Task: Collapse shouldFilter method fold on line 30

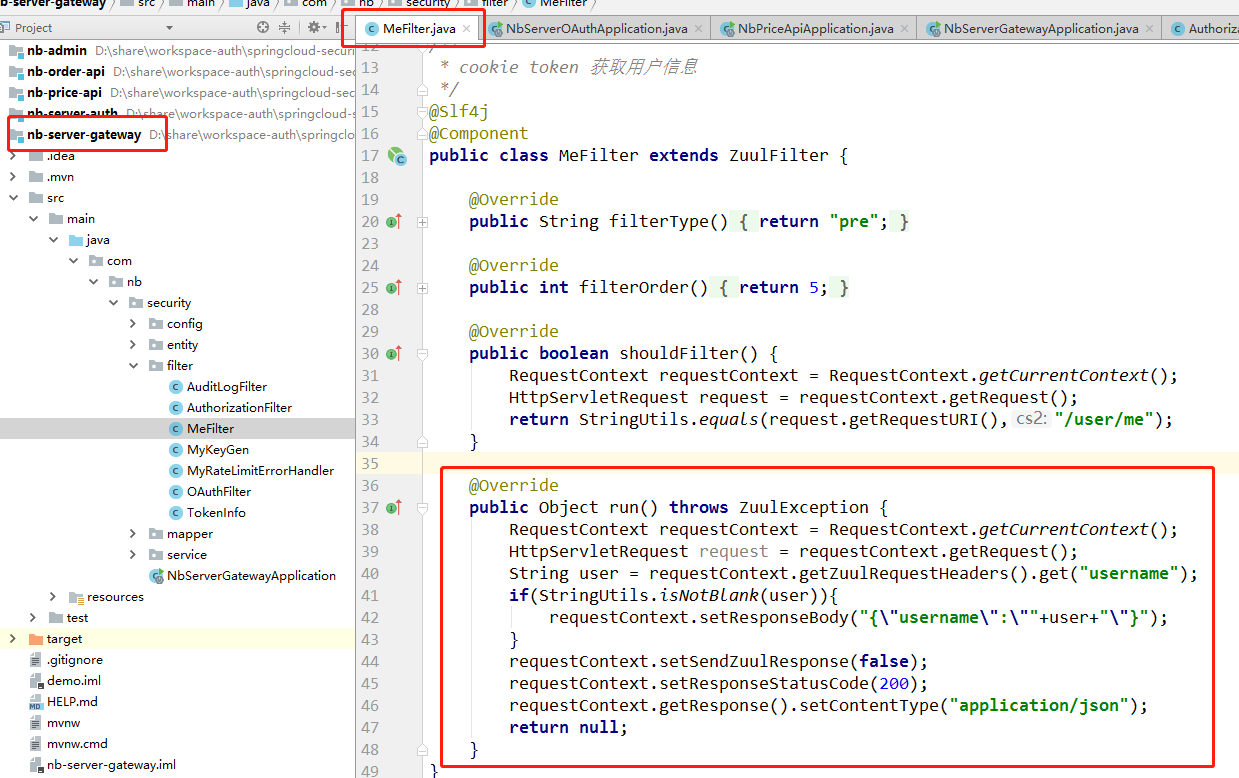Action: 423,354
